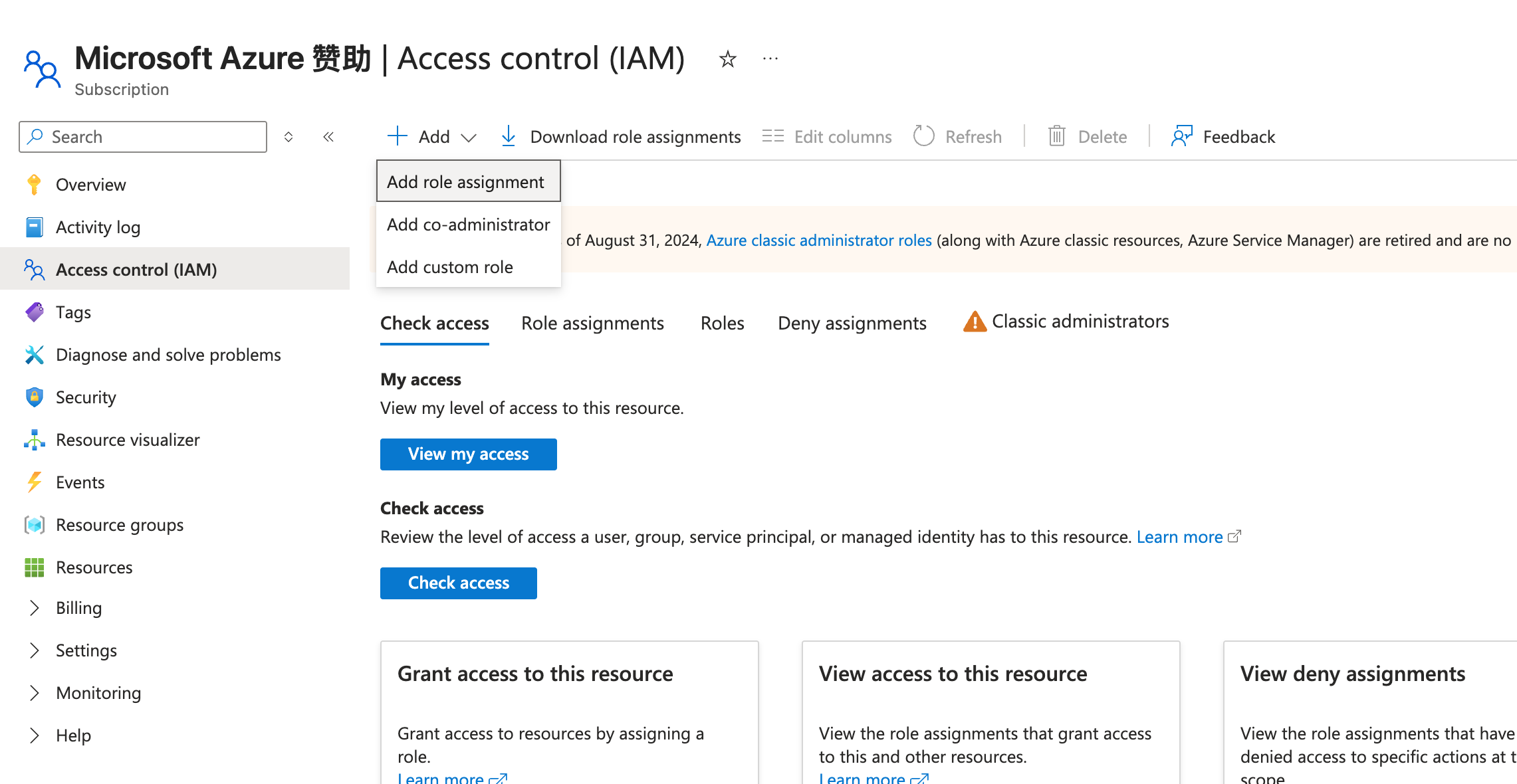Favorite this page with the star icon
The image size is (1517, 784).
pyautogui.click(x=728, y=59)
